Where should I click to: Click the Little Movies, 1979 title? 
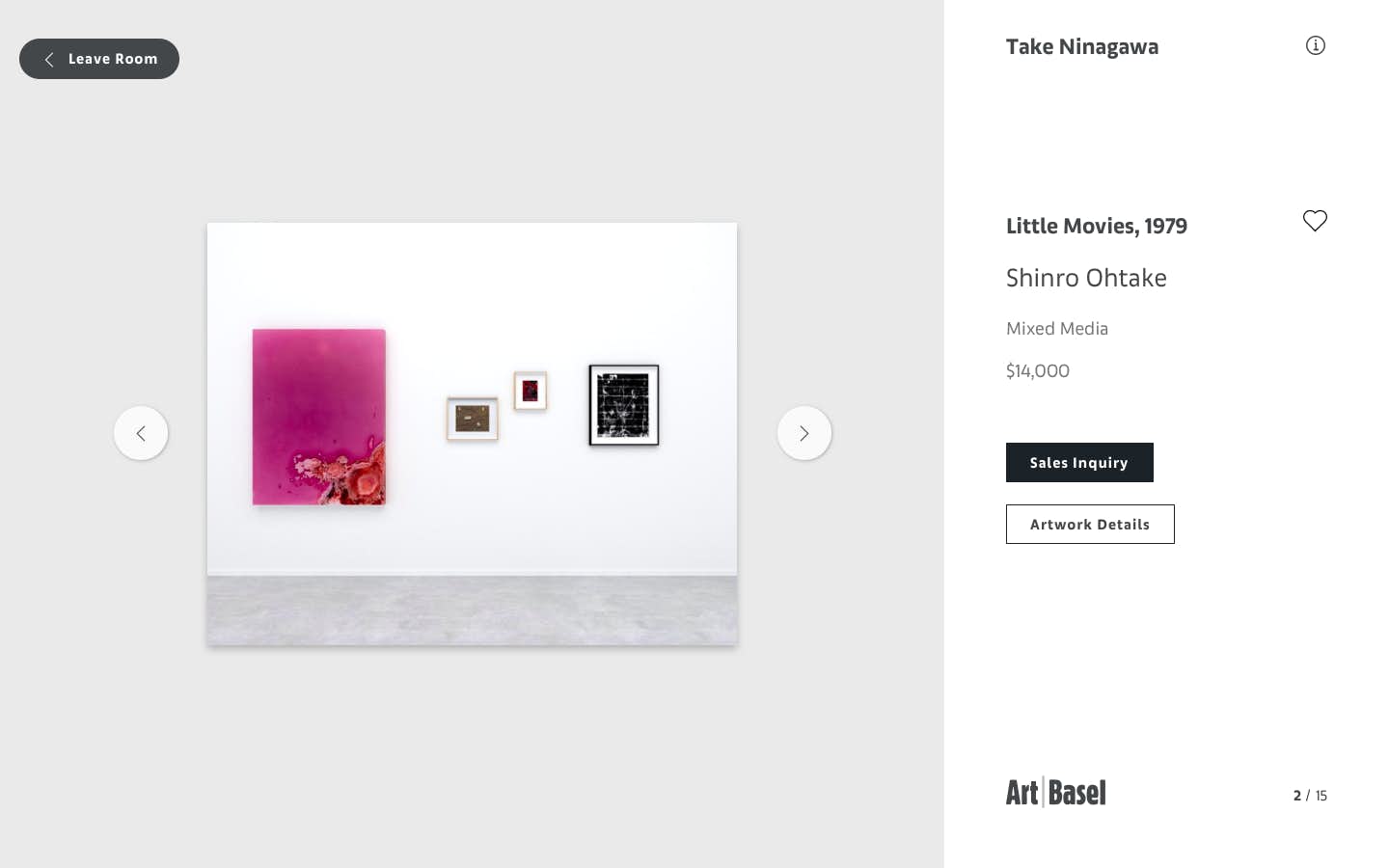point(1097,226)
